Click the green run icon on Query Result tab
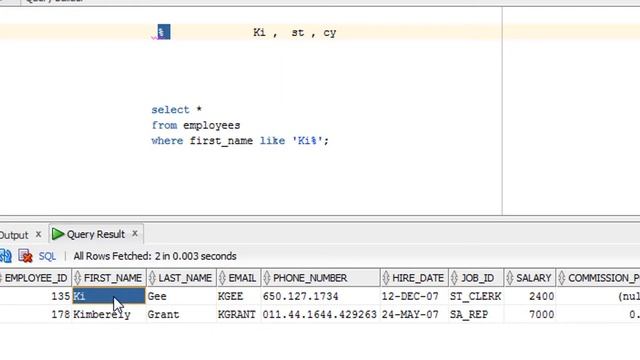The image size is (640, 360). [58, 234]
